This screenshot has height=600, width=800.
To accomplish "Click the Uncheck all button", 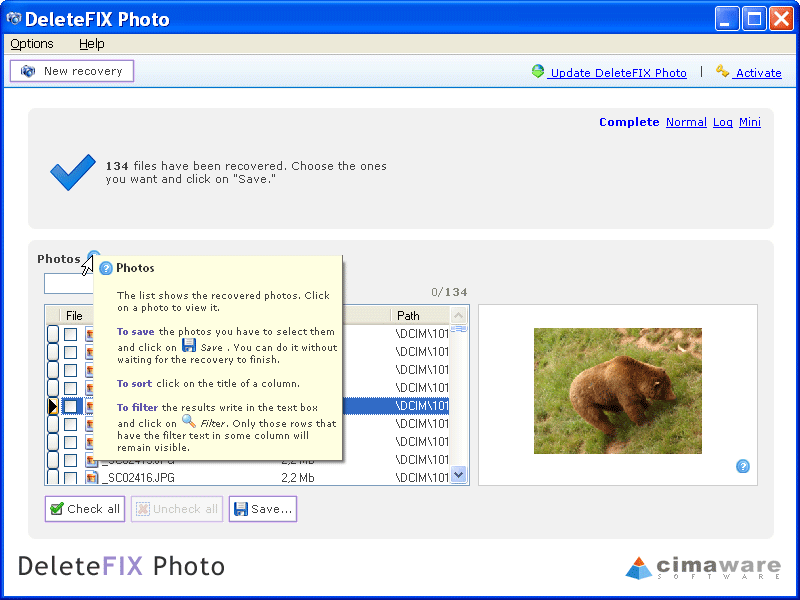I will point(177,509).
